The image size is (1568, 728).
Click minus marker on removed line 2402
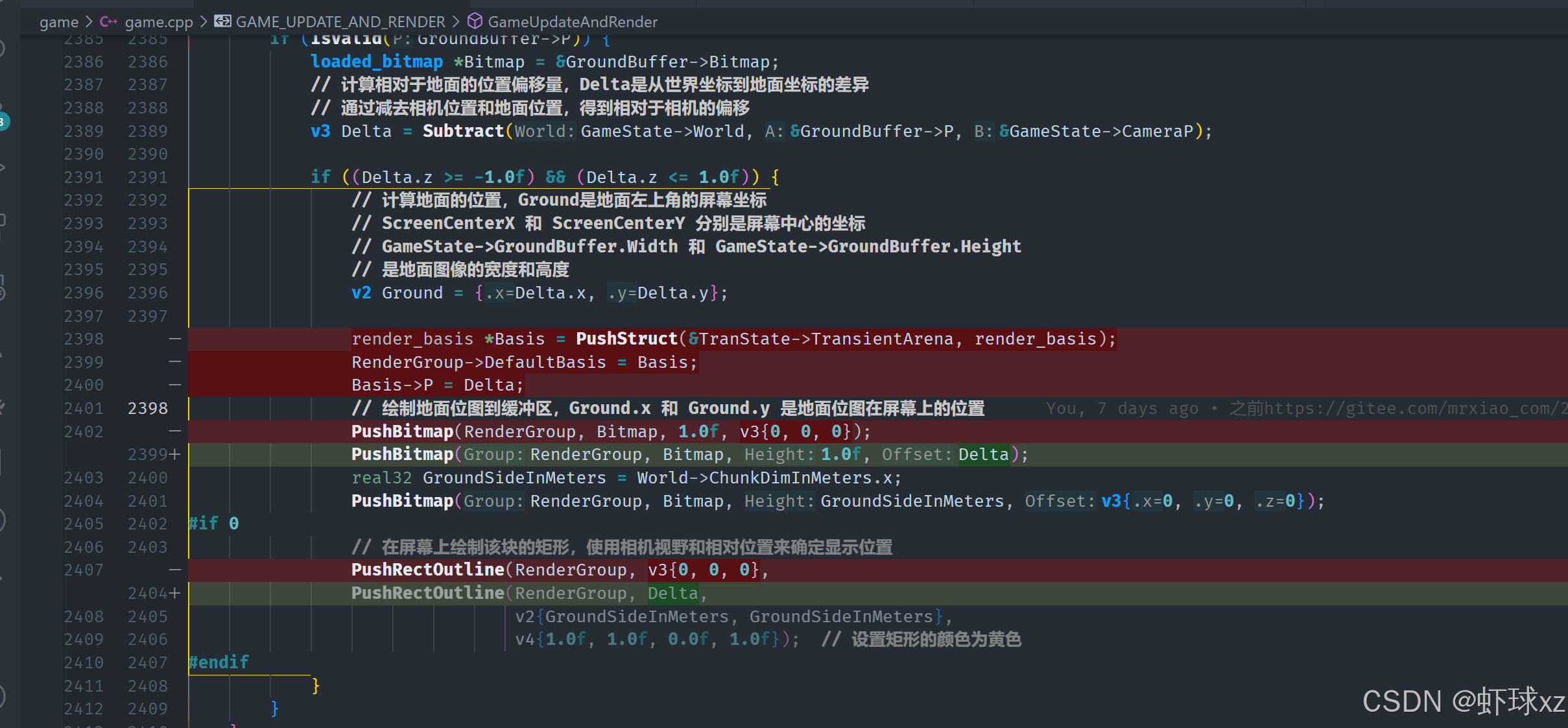click(x=174, y=431)
